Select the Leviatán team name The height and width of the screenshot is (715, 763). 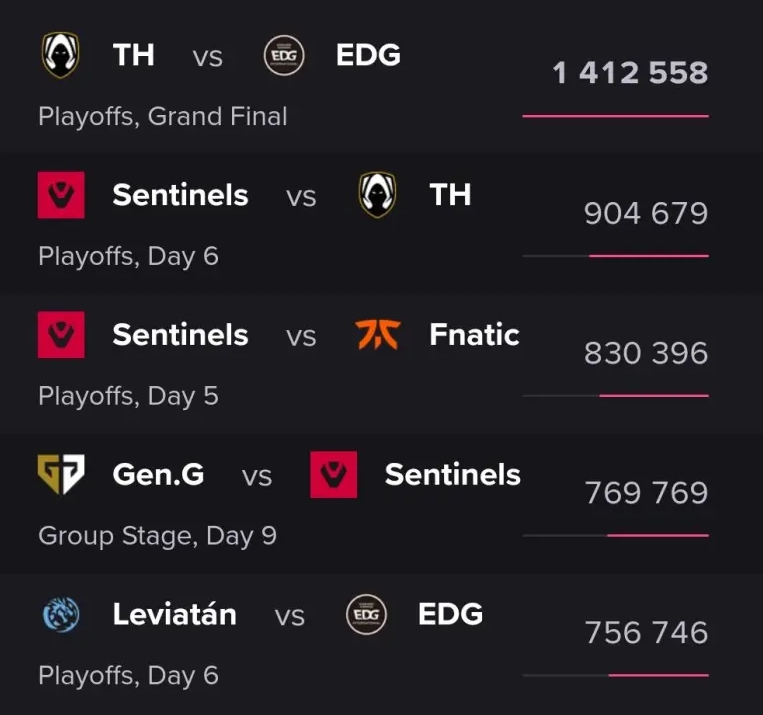[x=175, y=614]
